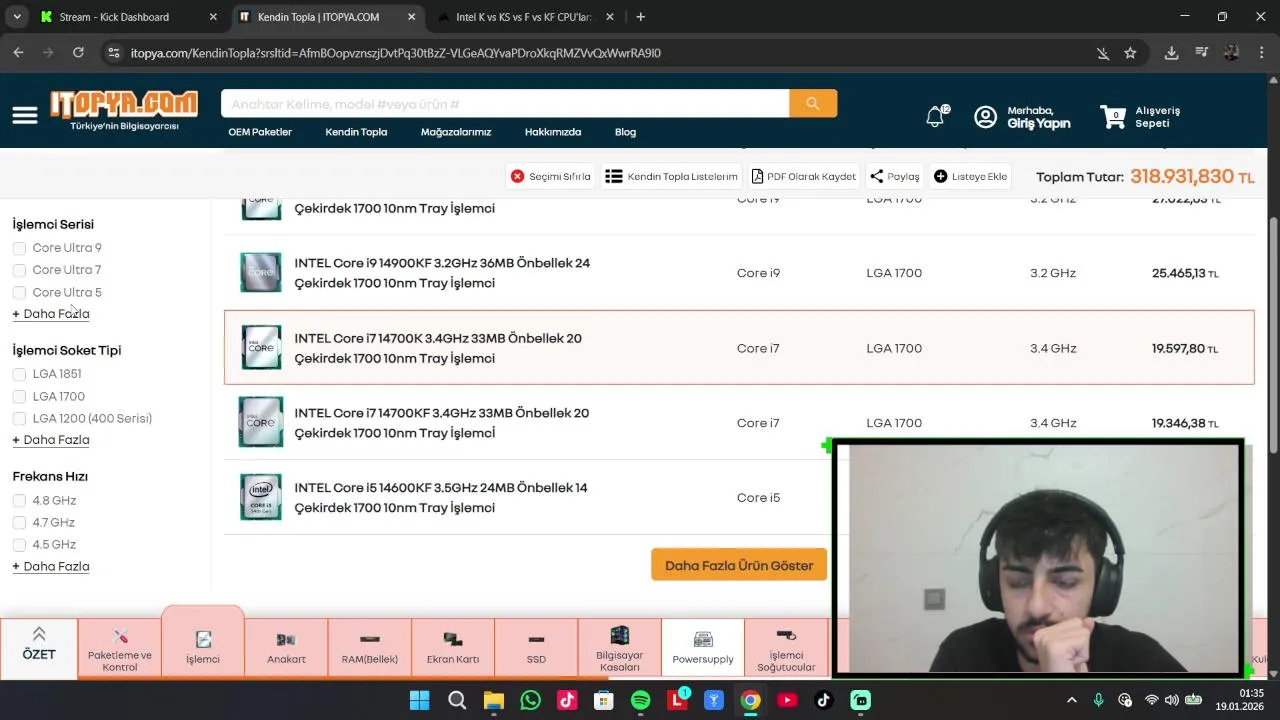
Task: Select Ekran Kartı category at bottom bar
Action: (x=453, y=648)
